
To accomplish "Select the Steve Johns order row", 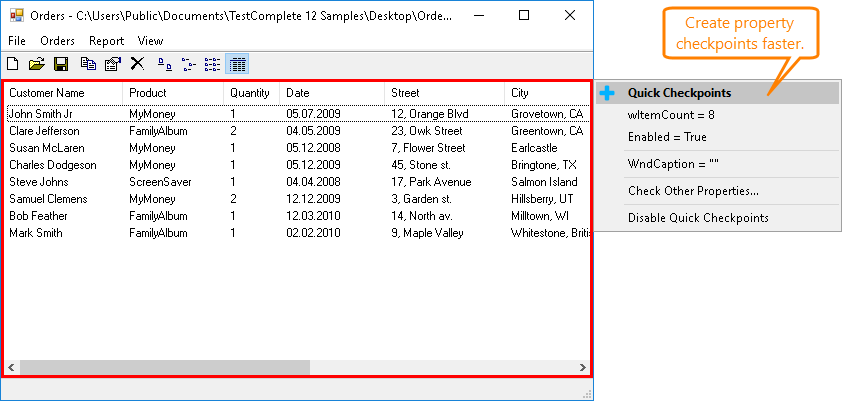I will pyautogui.click(x=297, y=182).
